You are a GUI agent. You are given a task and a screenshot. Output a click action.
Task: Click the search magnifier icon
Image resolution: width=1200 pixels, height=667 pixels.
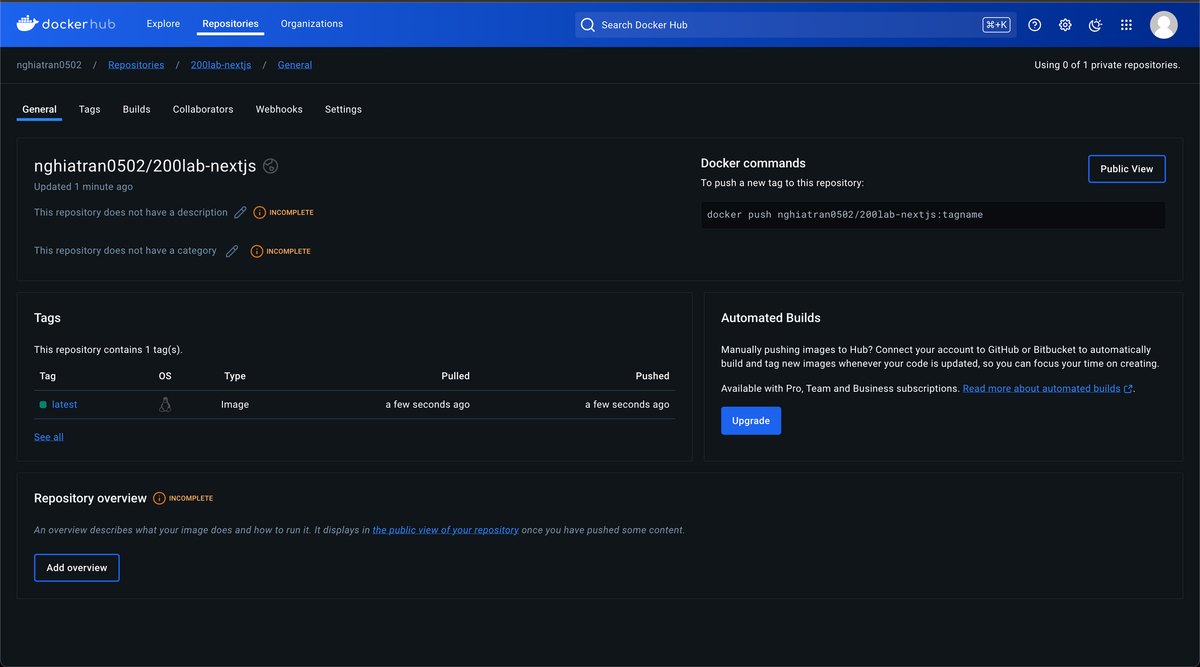[588, 24]
